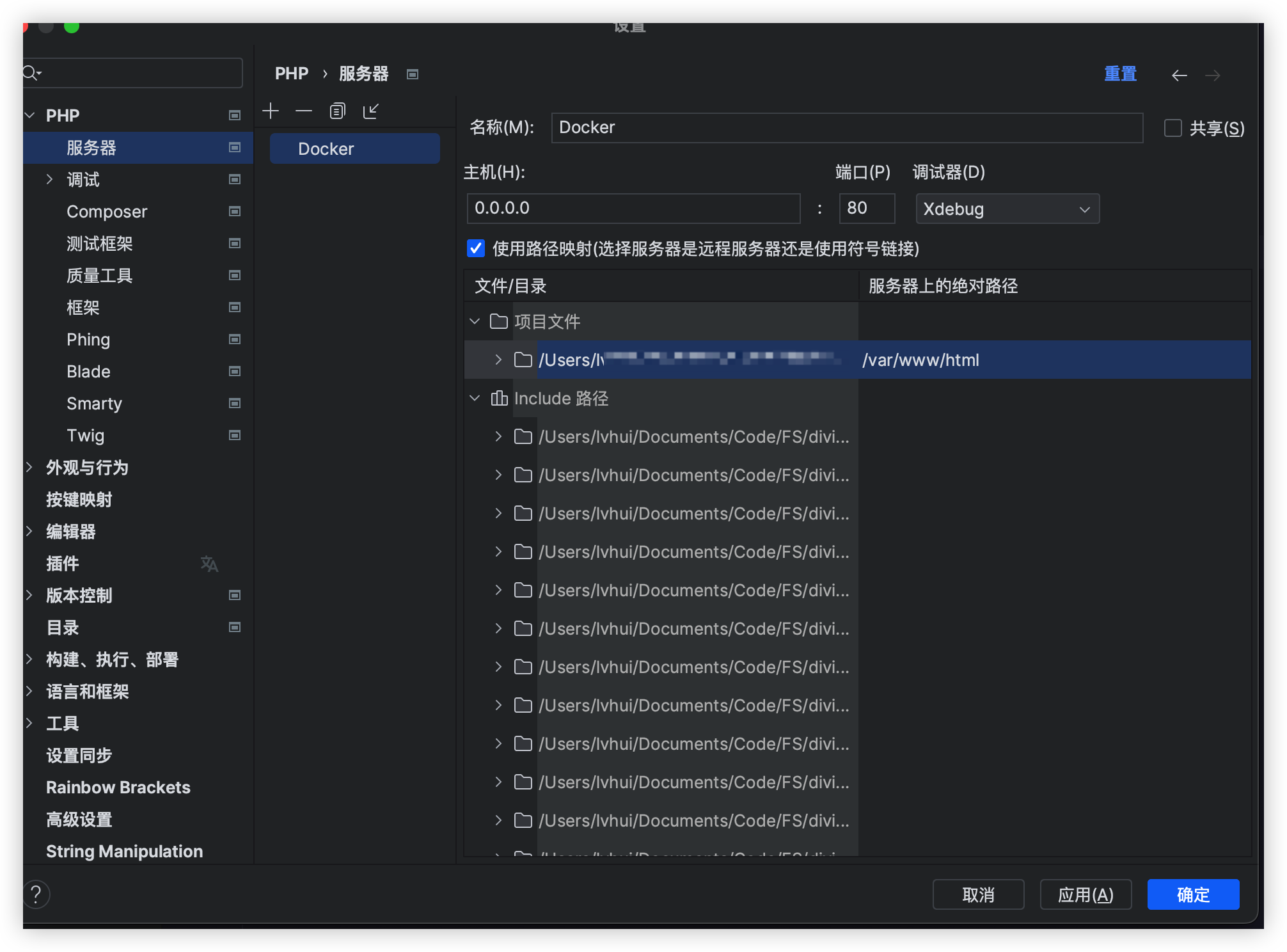Open 按键映射 settings page

coord(79,499)
